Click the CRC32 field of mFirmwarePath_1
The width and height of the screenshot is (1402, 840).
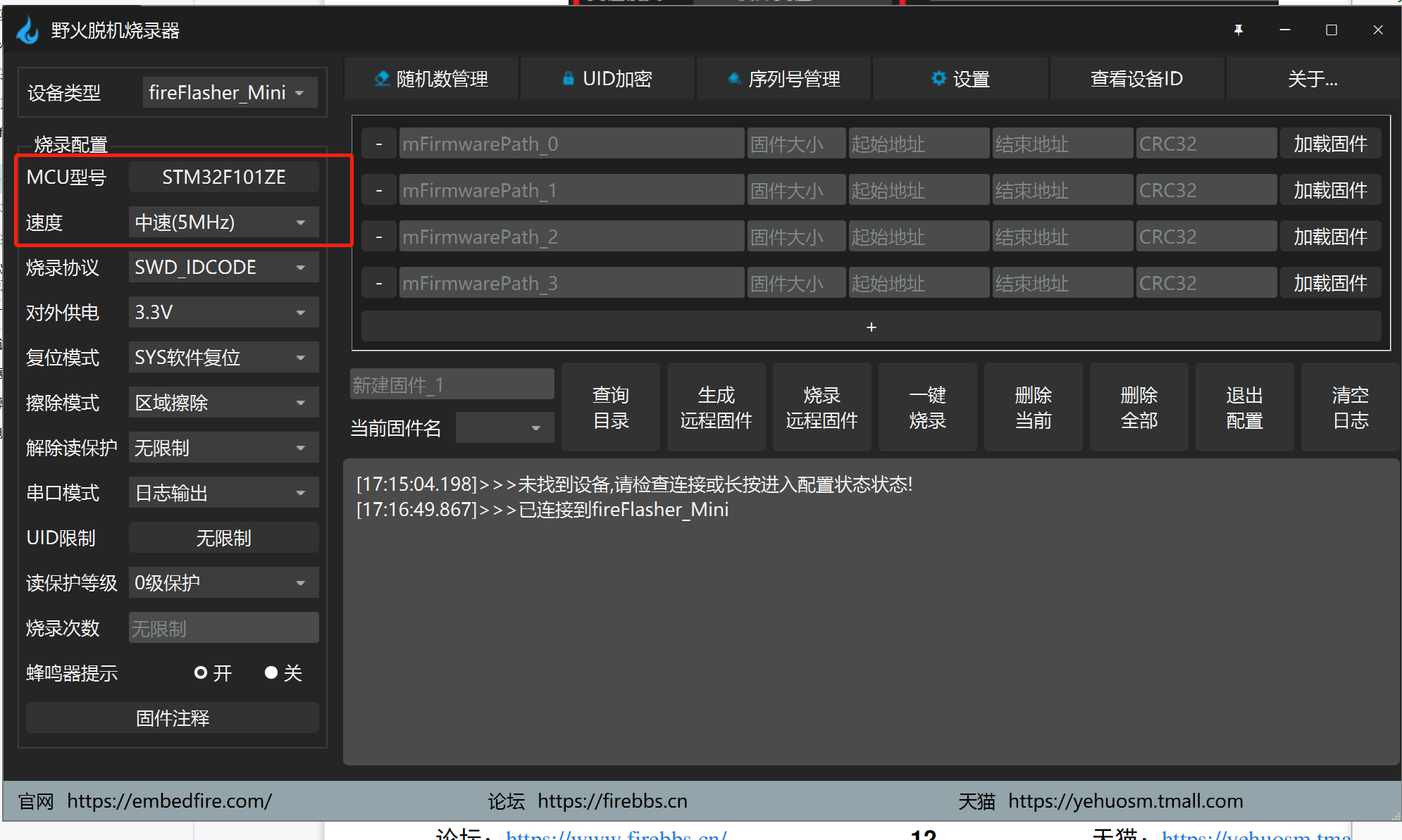click(1206, 190)
